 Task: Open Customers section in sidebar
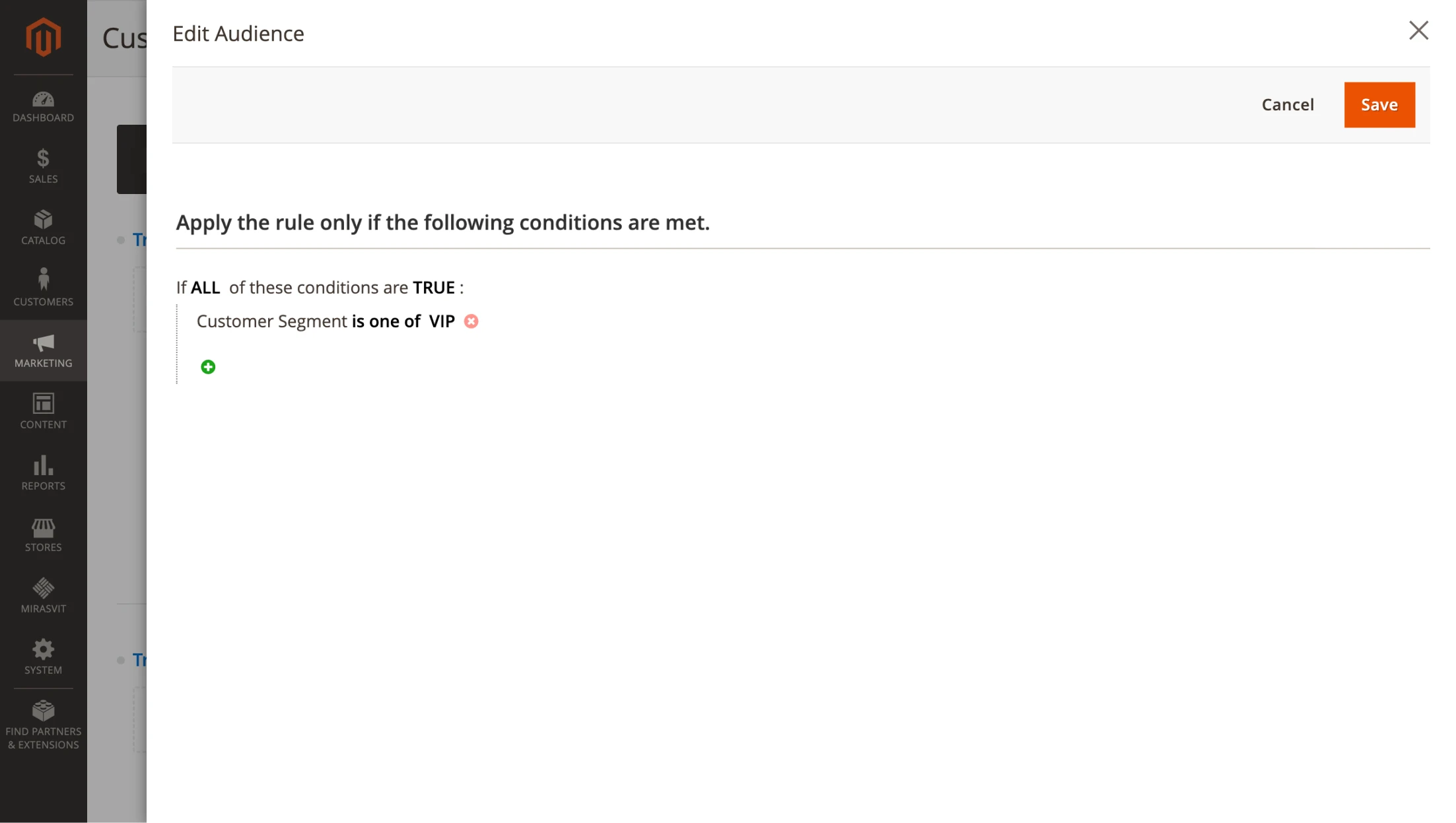point(43,287)
